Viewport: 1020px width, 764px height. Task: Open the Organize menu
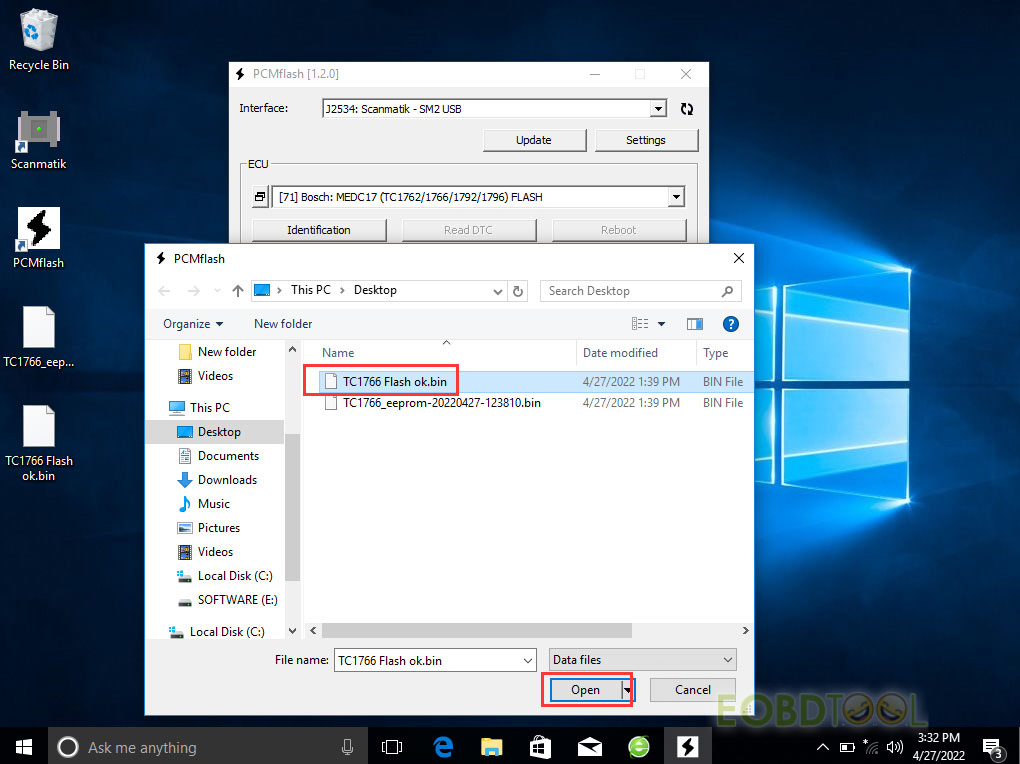point(193,324)
